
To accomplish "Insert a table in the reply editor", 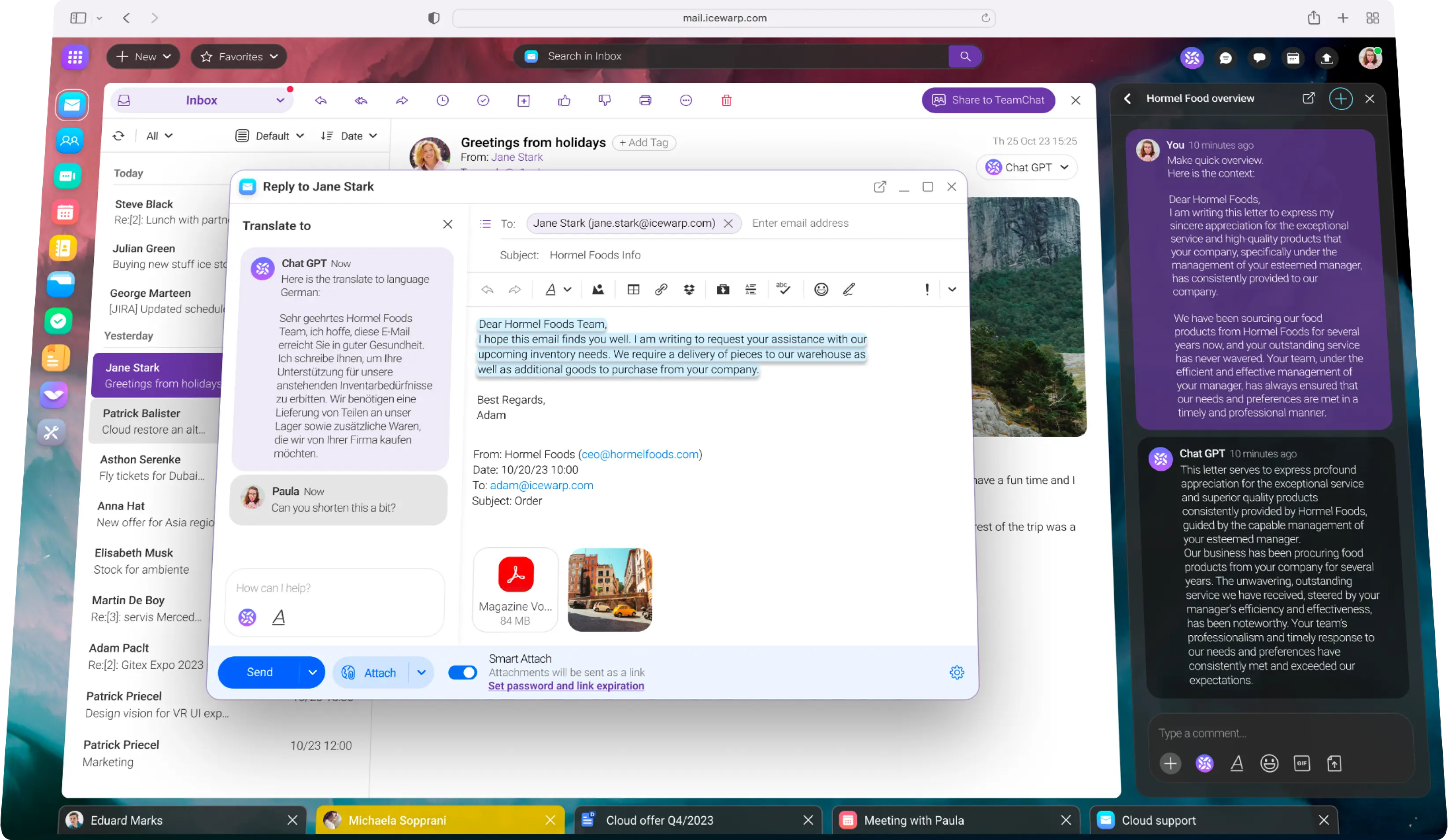I will pos(633,290).
